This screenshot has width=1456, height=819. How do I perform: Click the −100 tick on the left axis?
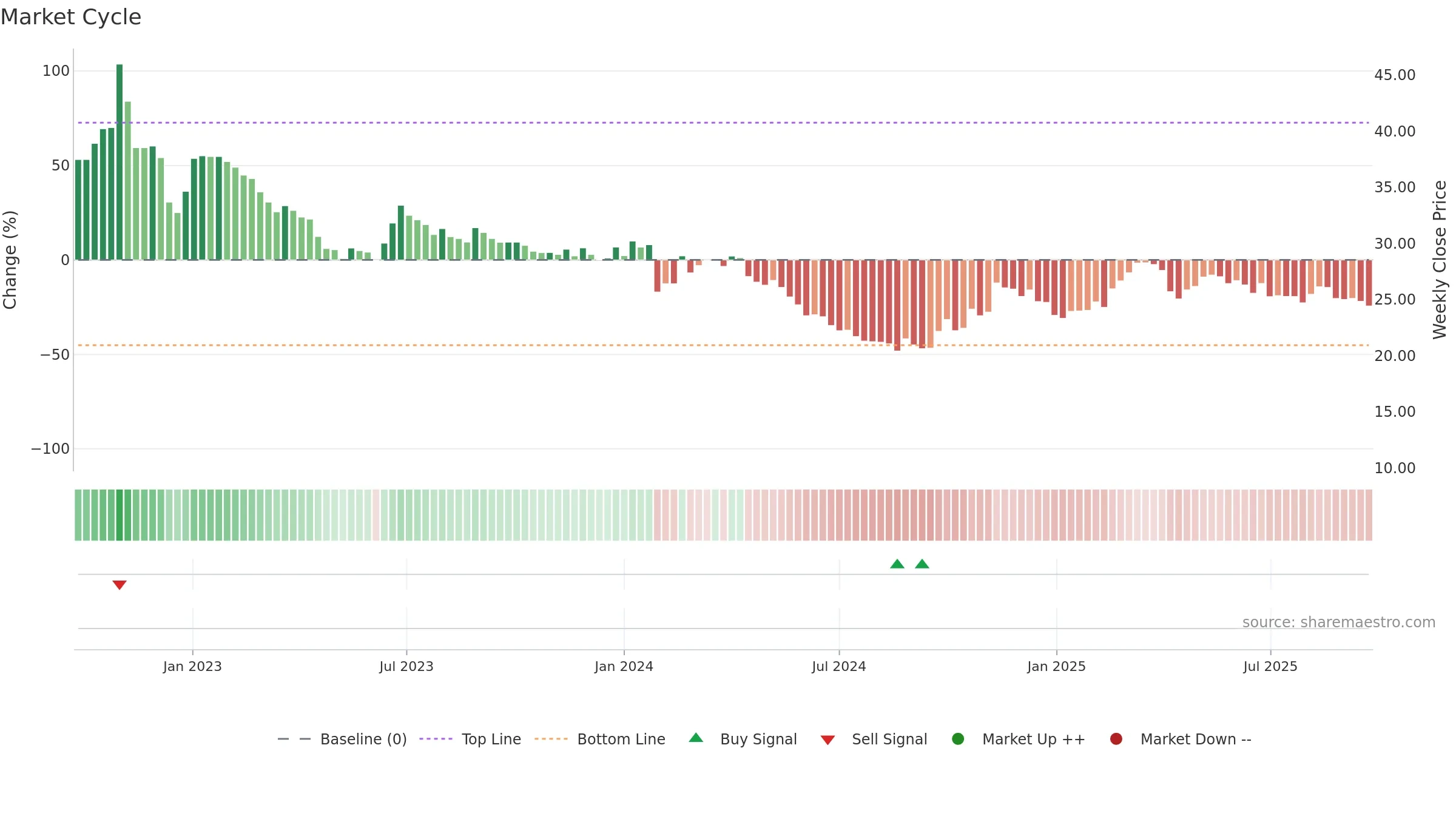[x=50, y=449]
